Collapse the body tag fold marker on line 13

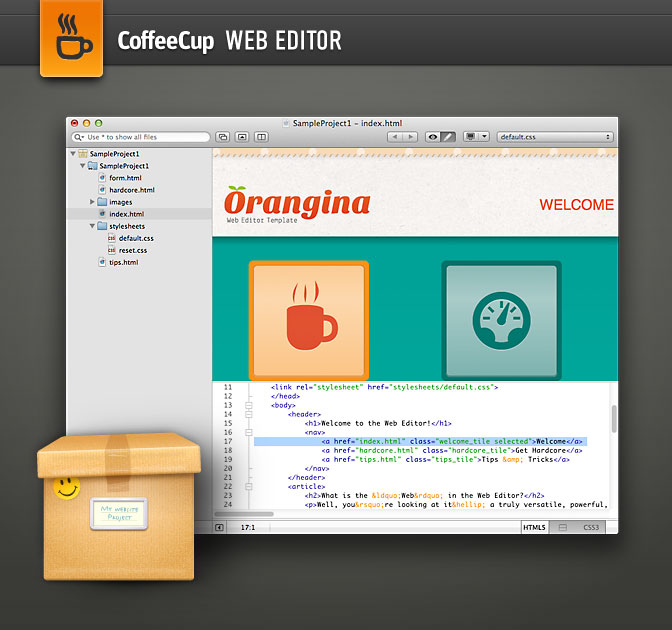(249, 405)
